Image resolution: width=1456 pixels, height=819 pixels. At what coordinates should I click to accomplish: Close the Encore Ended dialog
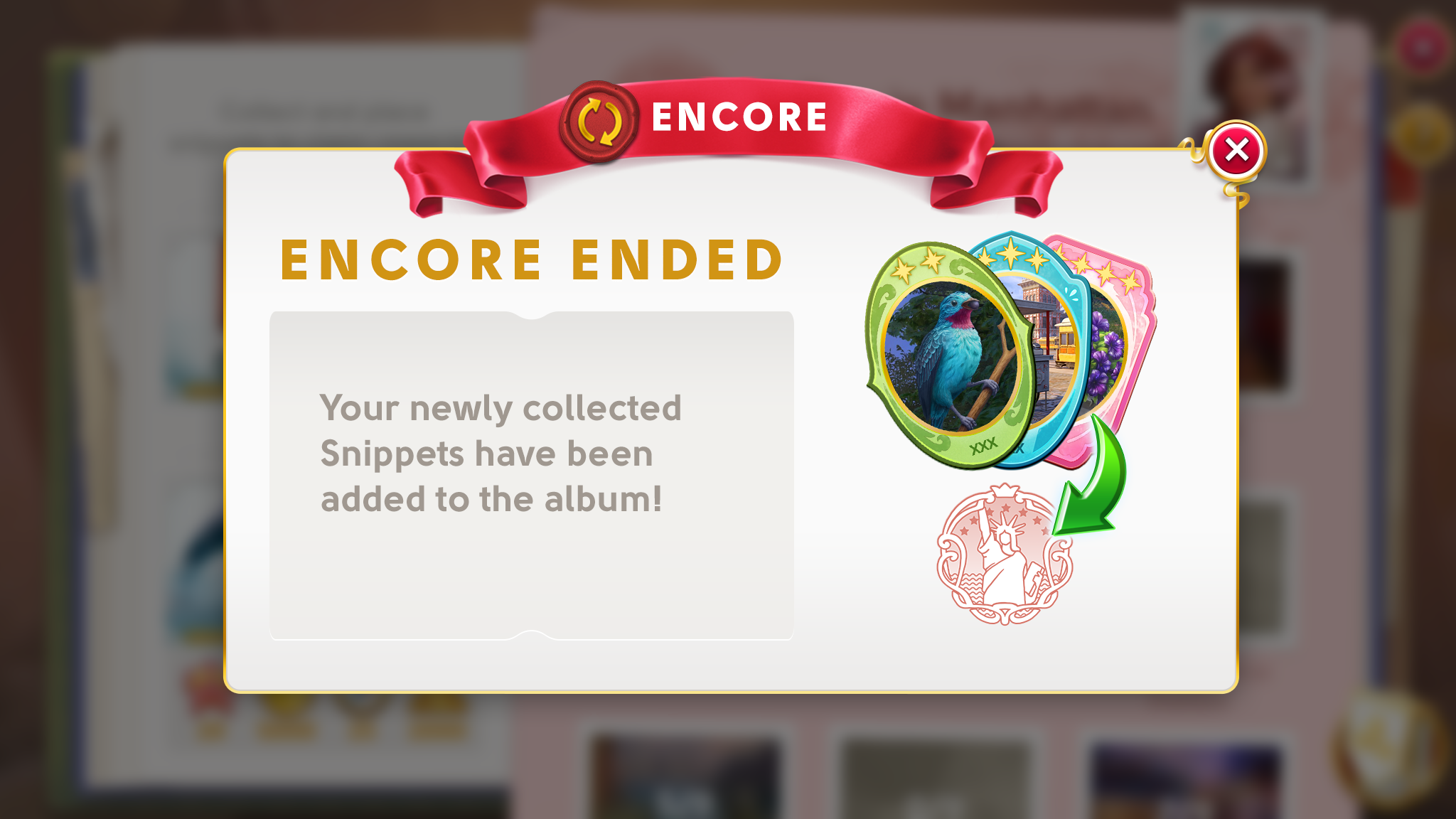pos(1236,151)
